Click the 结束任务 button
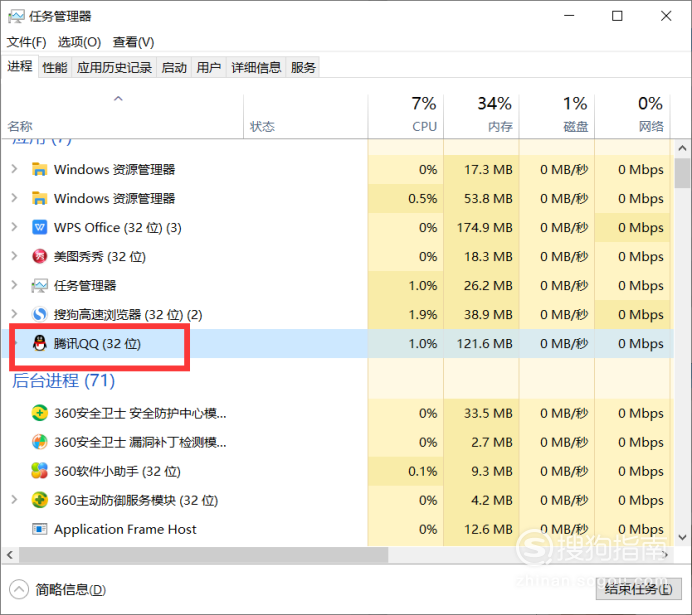The width and height of the screenshot is (692, 615). click(638, 589)
